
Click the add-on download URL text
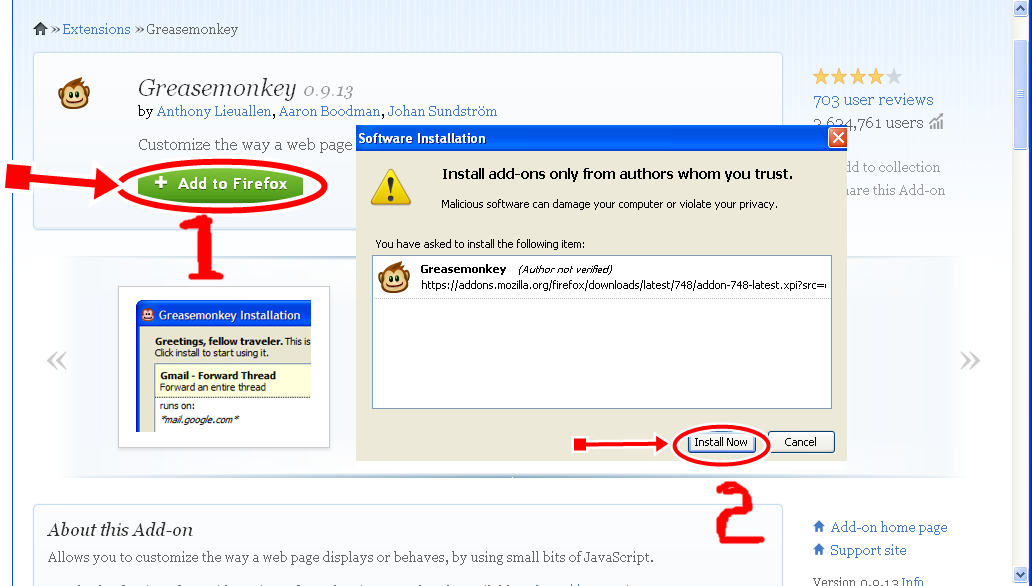click(x=623, y=286)
